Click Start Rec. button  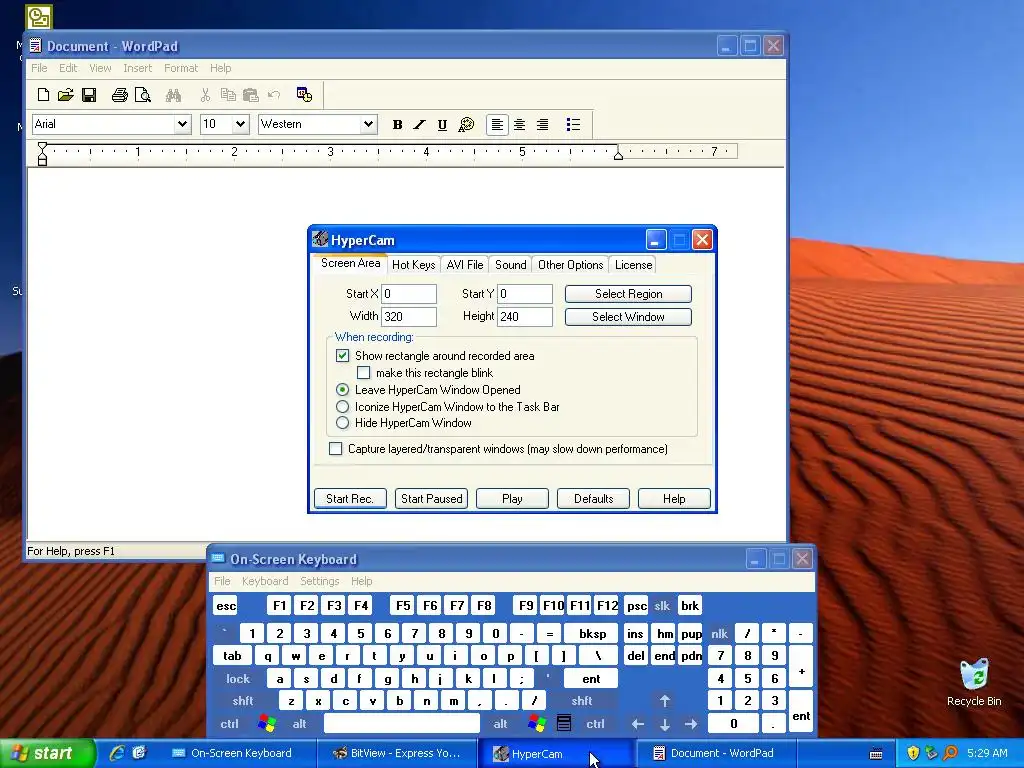click(x=350, y=498)
